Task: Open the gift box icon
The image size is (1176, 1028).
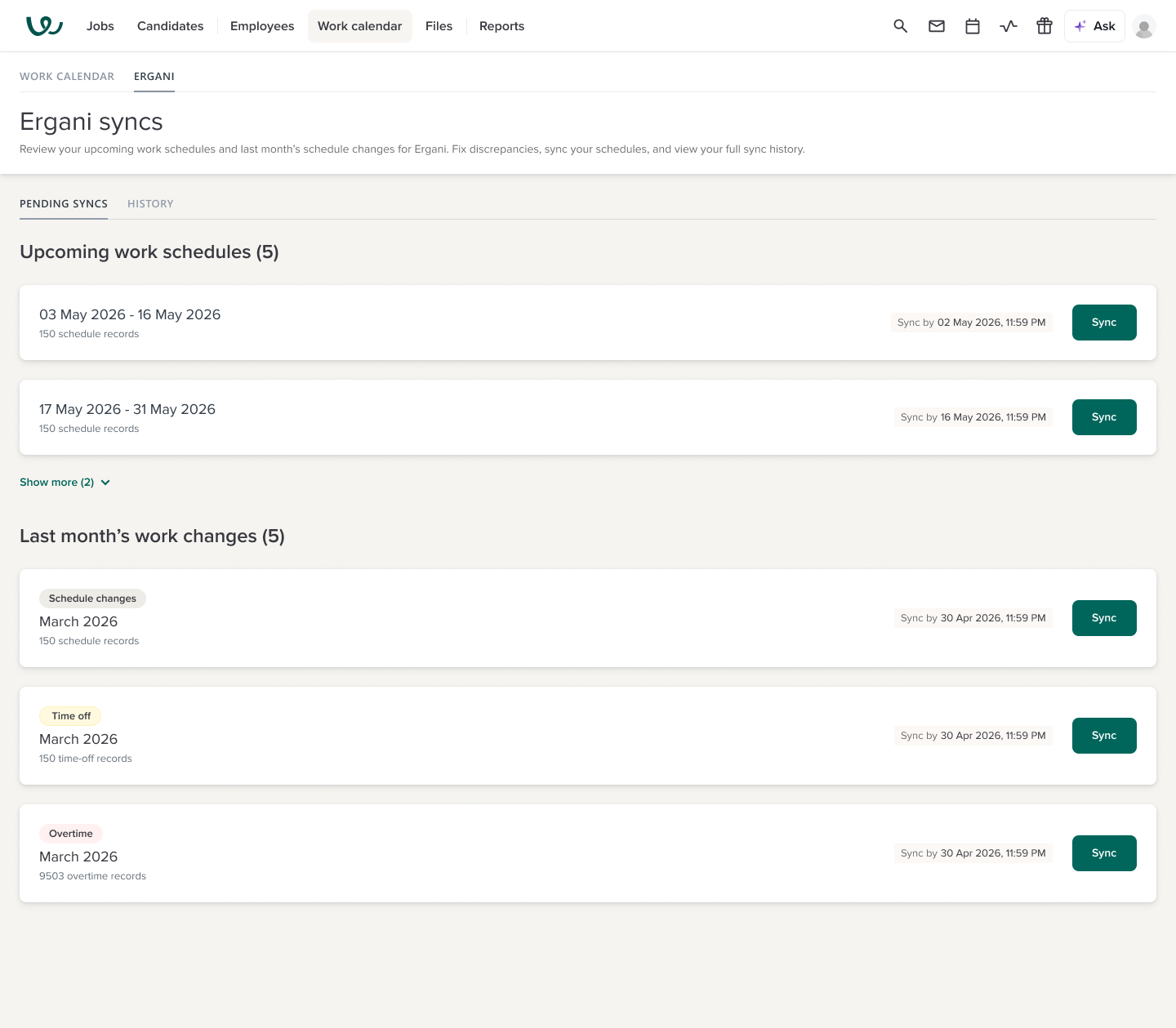Action: pyautogui.click(x=1045, y=26)
